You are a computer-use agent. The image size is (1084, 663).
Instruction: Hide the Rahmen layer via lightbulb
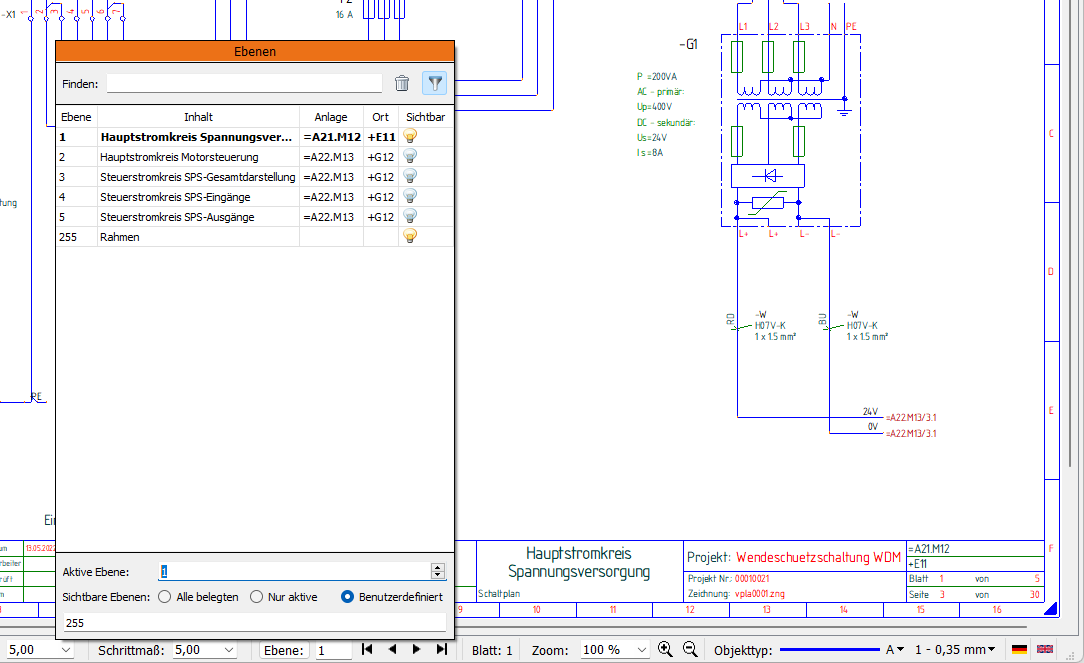click(409, 237)
